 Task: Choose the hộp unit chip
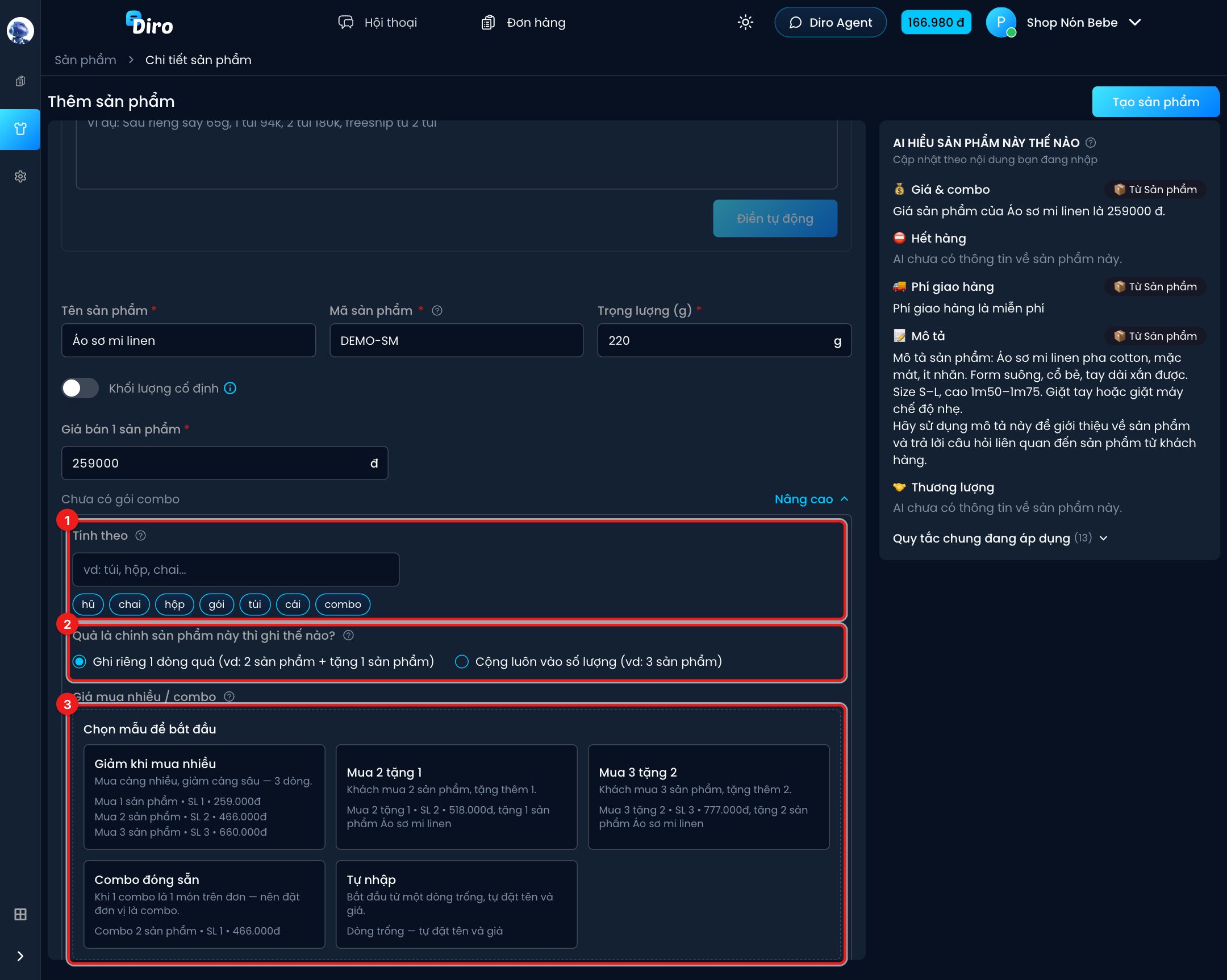(175, 604)
